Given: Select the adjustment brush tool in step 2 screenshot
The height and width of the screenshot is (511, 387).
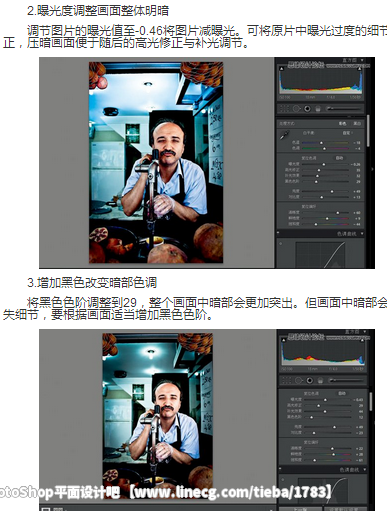Looking at the screenshot, I should pyautogui.click(x=343, y=109).
